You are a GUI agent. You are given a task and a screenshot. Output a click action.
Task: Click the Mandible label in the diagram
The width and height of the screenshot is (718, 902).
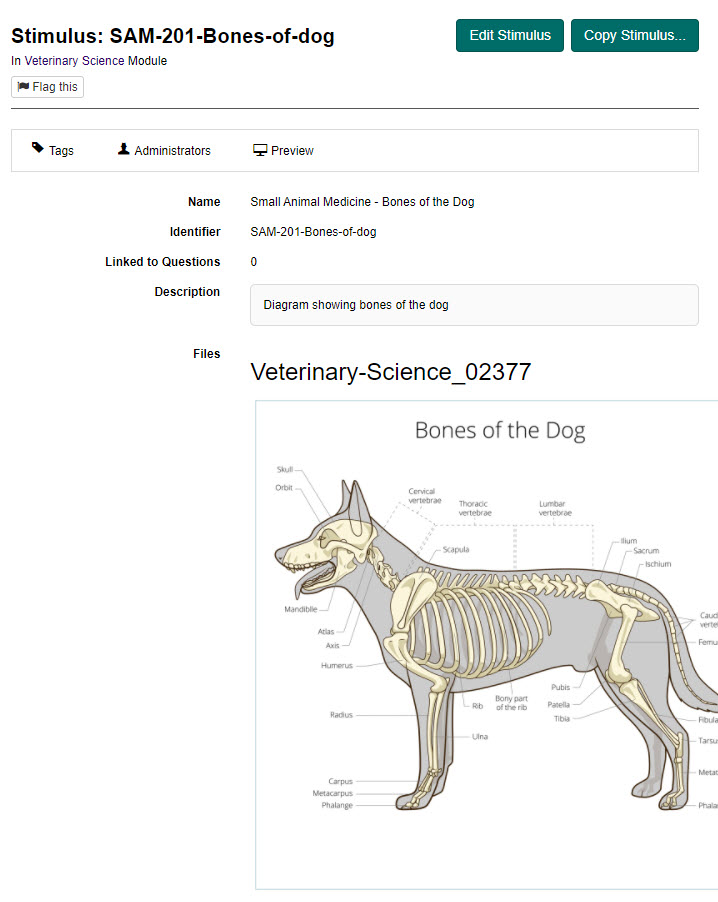(300, 608)
